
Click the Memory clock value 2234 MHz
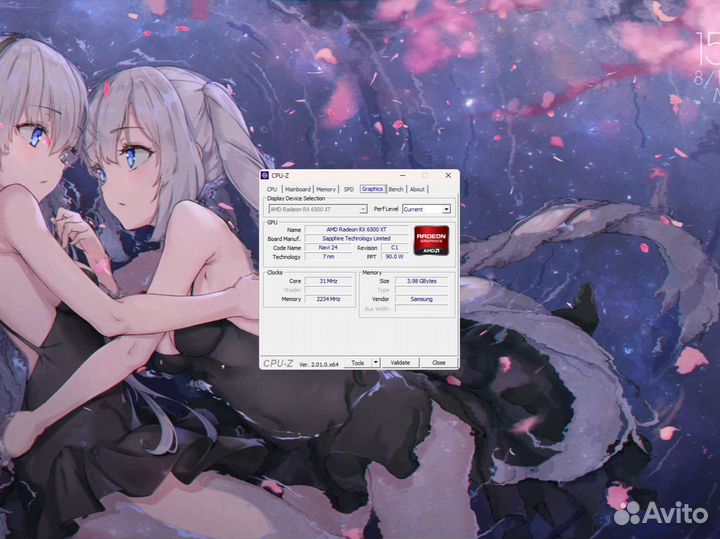point(329,299)
